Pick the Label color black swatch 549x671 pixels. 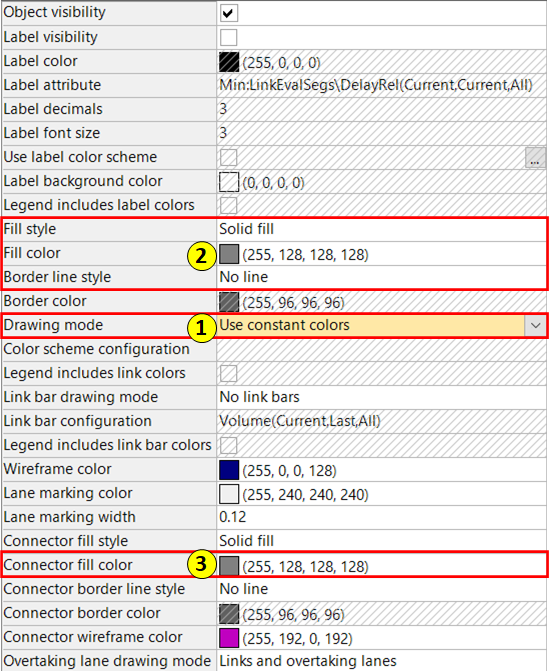tap(229, 62)
